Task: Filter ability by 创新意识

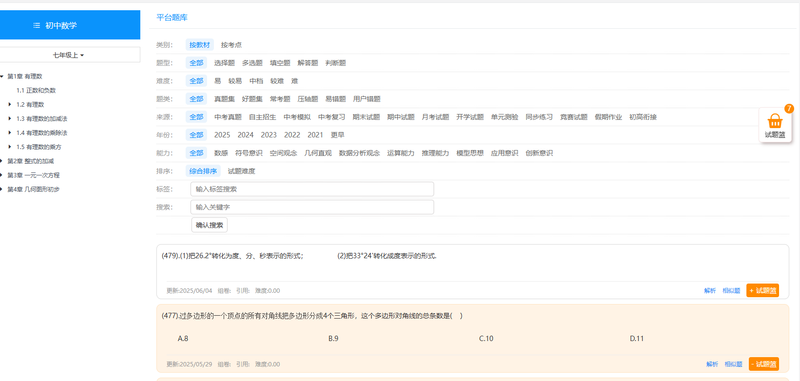Action: point(539,153)
